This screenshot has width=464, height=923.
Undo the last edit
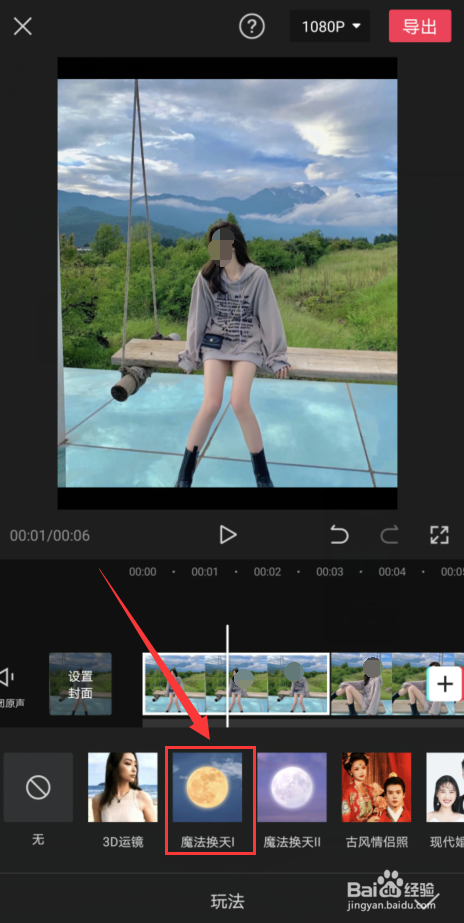(x=339, y=535)
